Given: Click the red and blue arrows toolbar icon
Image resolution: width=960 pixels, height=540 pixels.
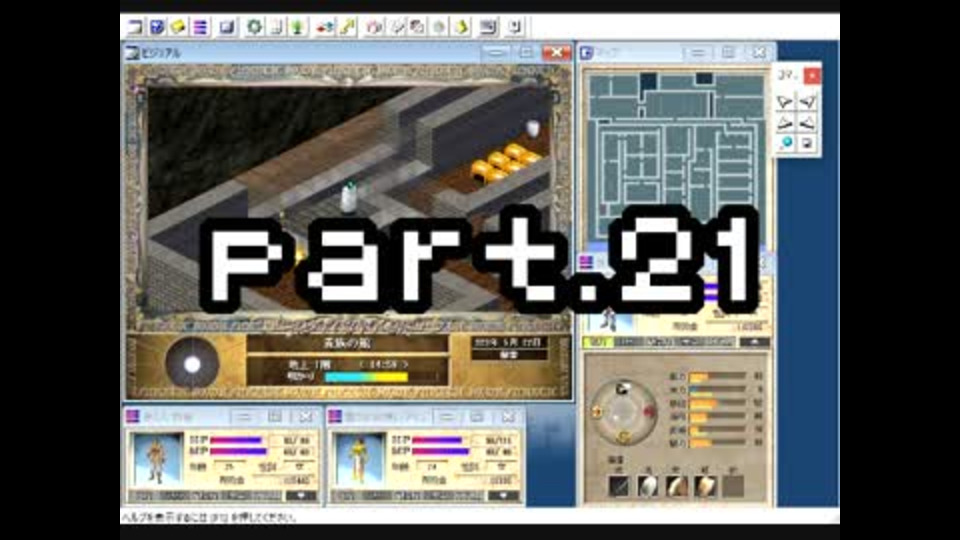Looking at the screenshot, I should click(x=324, y=27).
